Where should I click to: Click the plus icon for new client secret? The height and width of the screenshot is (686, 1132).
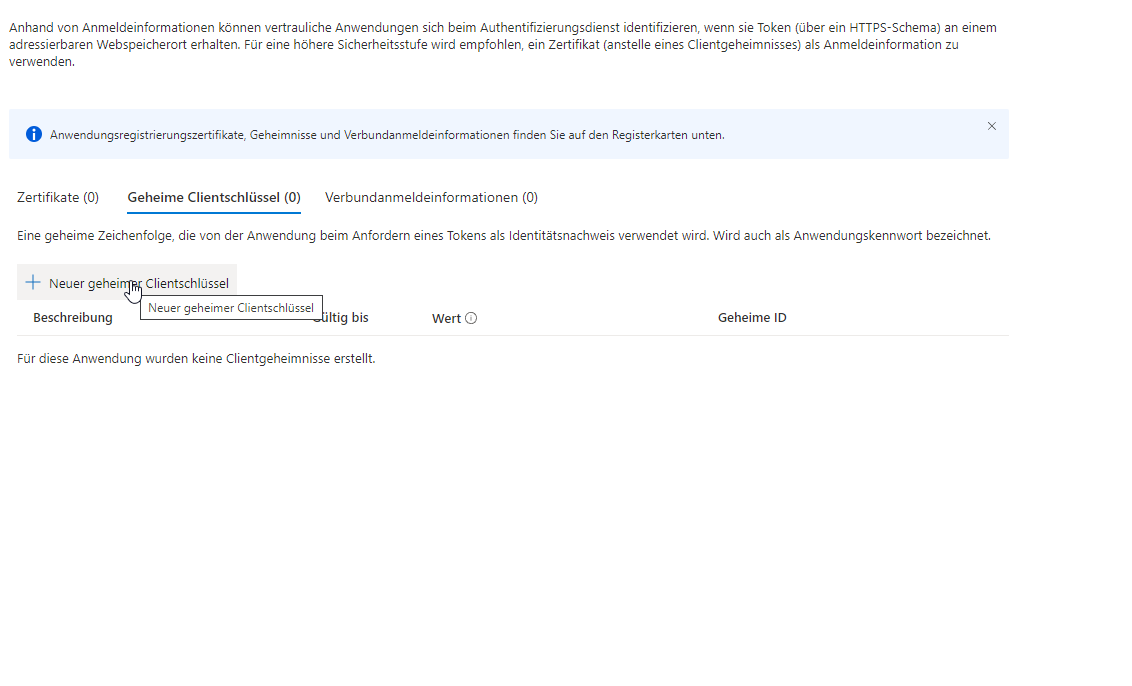pos(33,283)
